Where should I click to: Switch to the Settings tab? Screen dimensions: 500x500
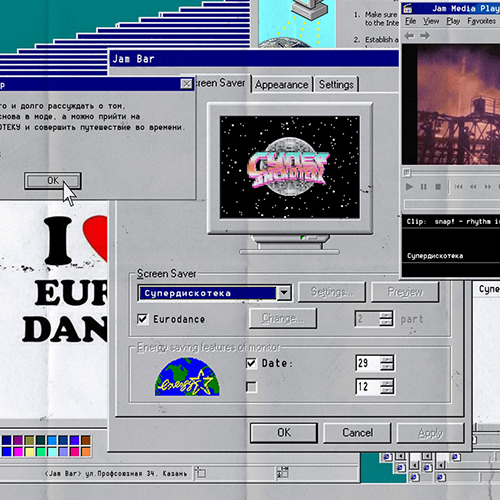[x=336, y=84]
